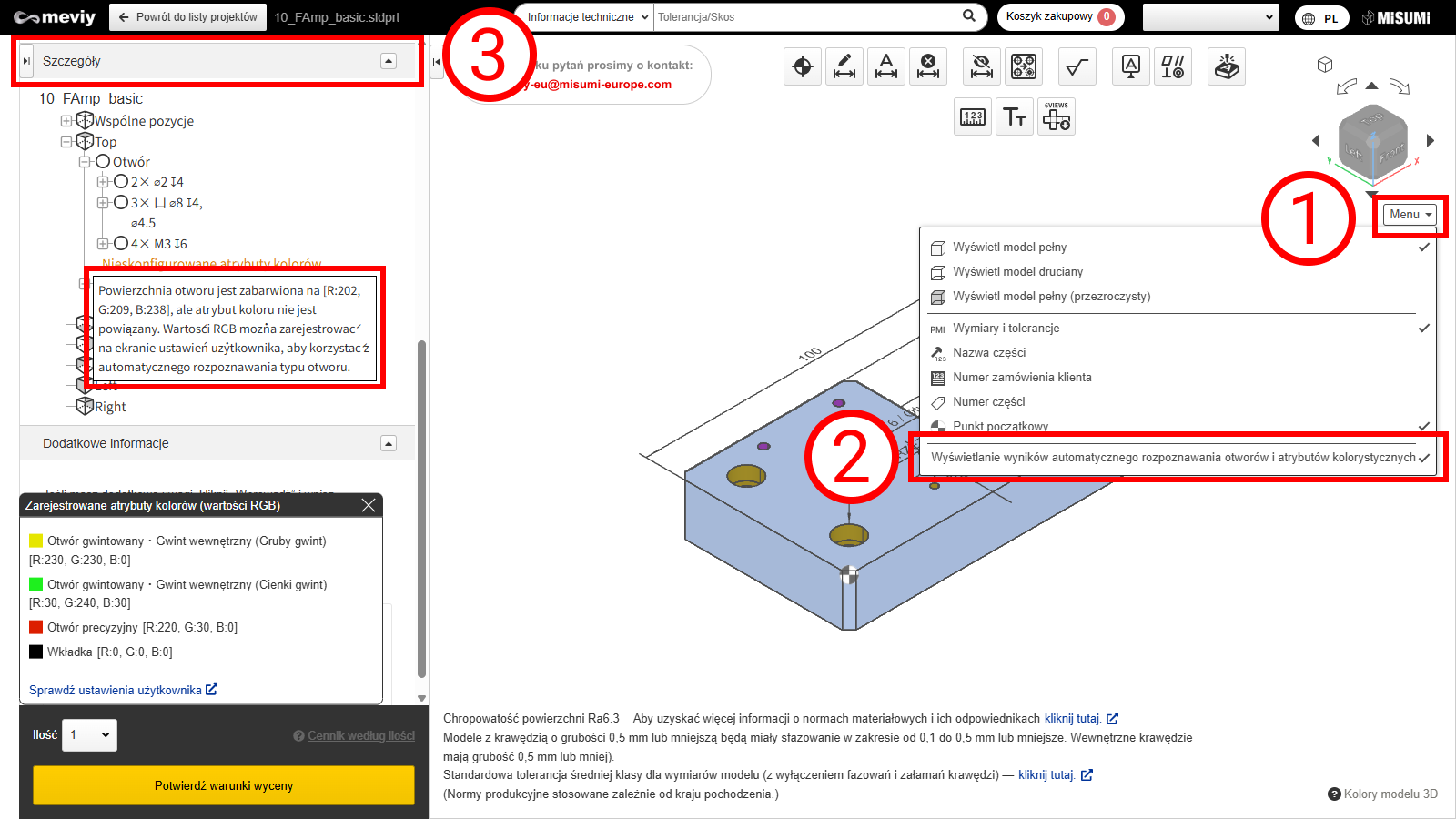Screen dimensions: 1456x819
Task: Click the geometric tolerance tool icon
Action: (1173, 66)
